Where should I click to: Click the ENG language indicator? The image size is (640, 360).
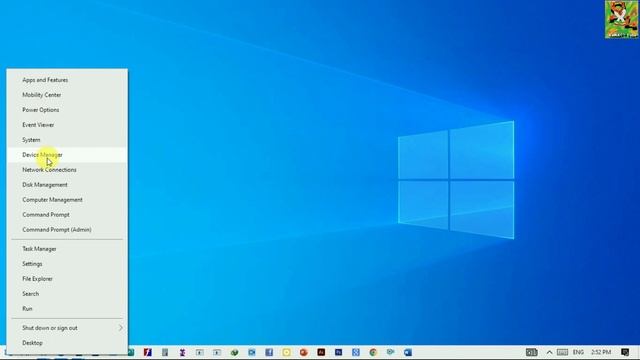pyautogui.click(x=578, y=352)
